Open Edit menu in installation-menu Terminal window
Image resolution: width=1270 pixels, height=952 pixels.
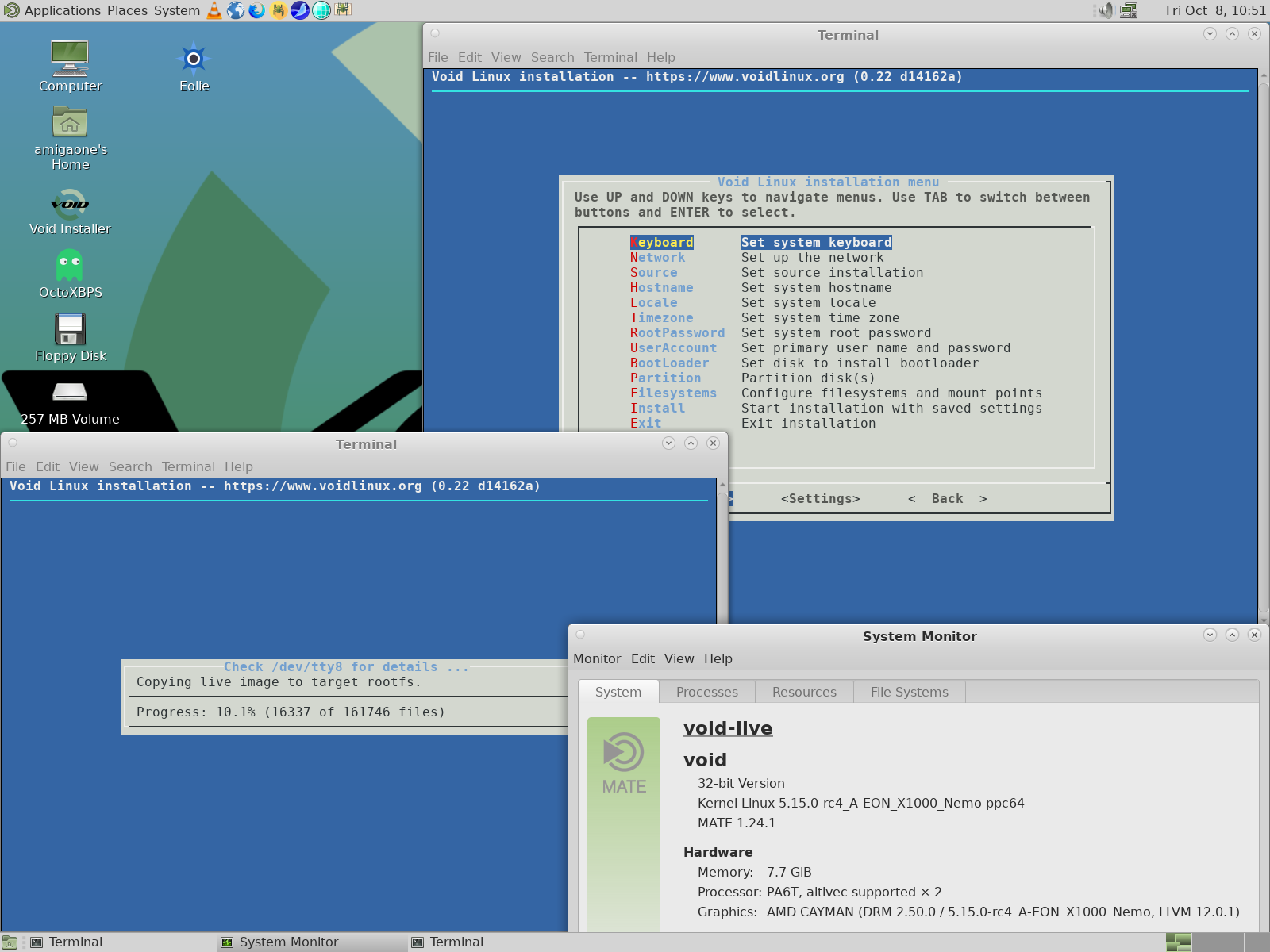coord(470,57)
